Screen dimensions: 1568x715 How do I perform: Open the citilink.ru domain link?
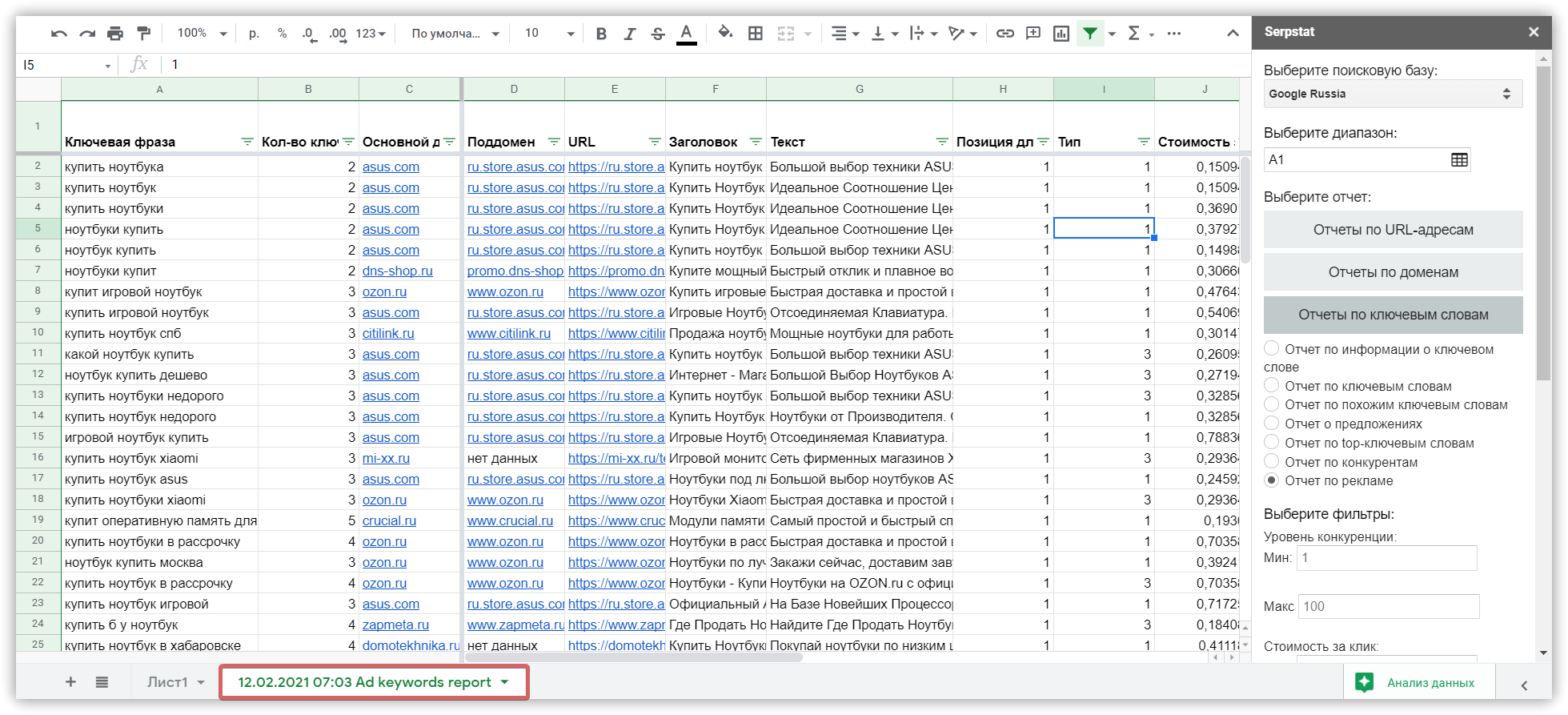(x=388, y=333)
